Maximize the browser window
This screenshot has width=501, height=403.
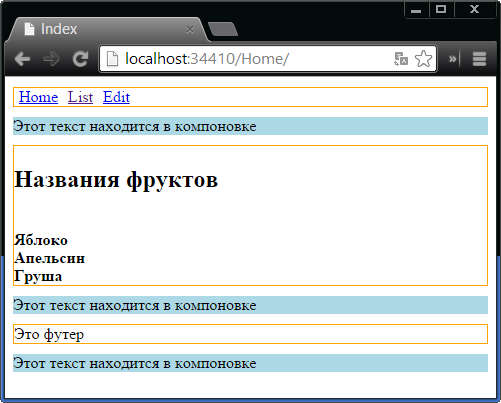pyautogui.click(x=441, y=9)
